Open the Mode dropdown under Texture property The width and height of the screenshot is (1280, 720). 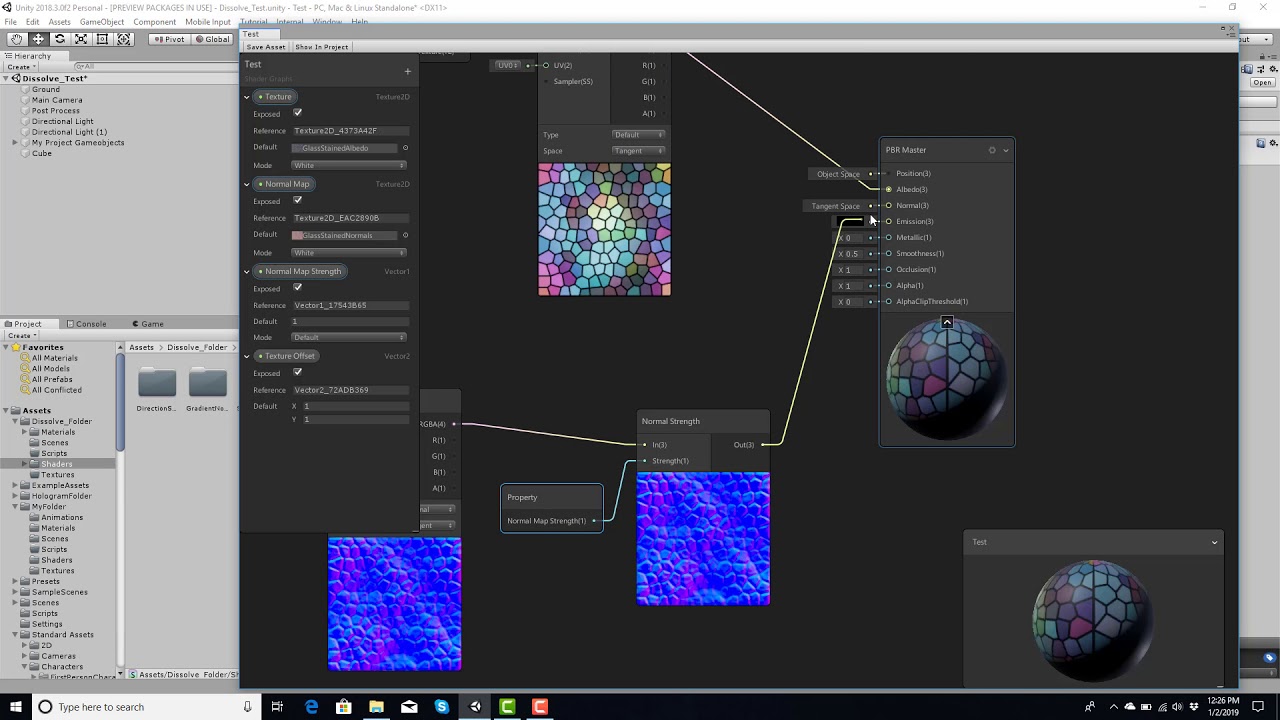click(349, 165)
